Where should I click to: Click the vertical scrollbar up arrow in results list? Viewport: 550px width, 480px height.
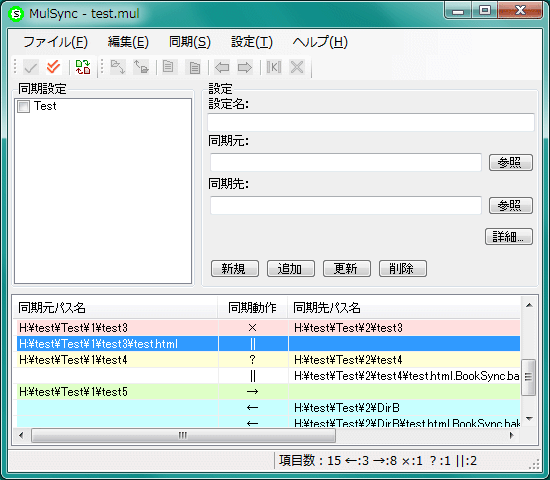coord(529,305)
